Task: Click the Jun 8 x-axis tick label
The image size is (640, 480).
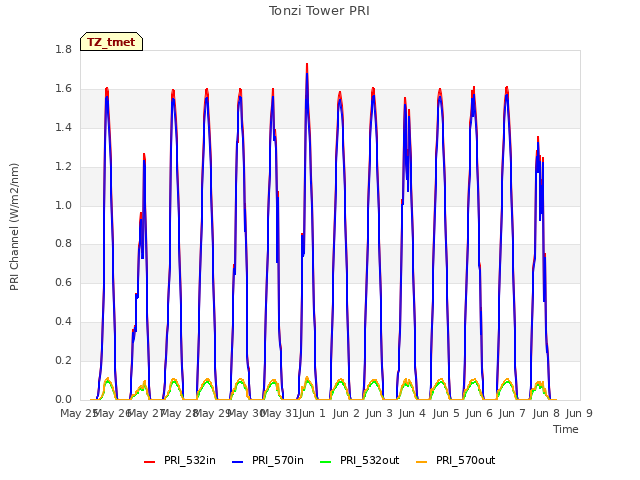Action: pos(546,413)
